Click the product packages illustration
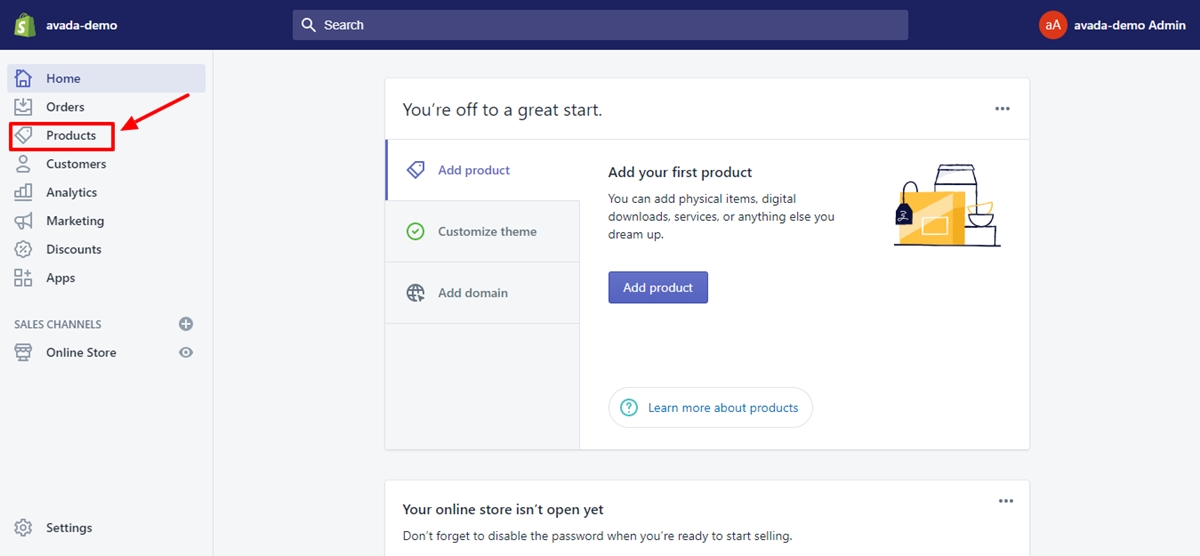 pos(946,206)
